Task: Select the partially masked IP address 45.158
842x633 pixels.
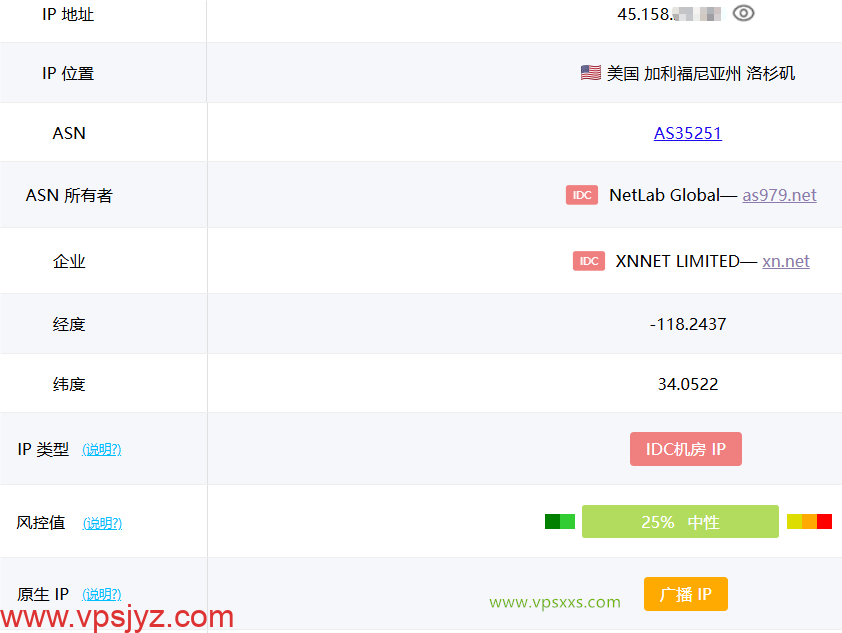Action: coord(669,14)
